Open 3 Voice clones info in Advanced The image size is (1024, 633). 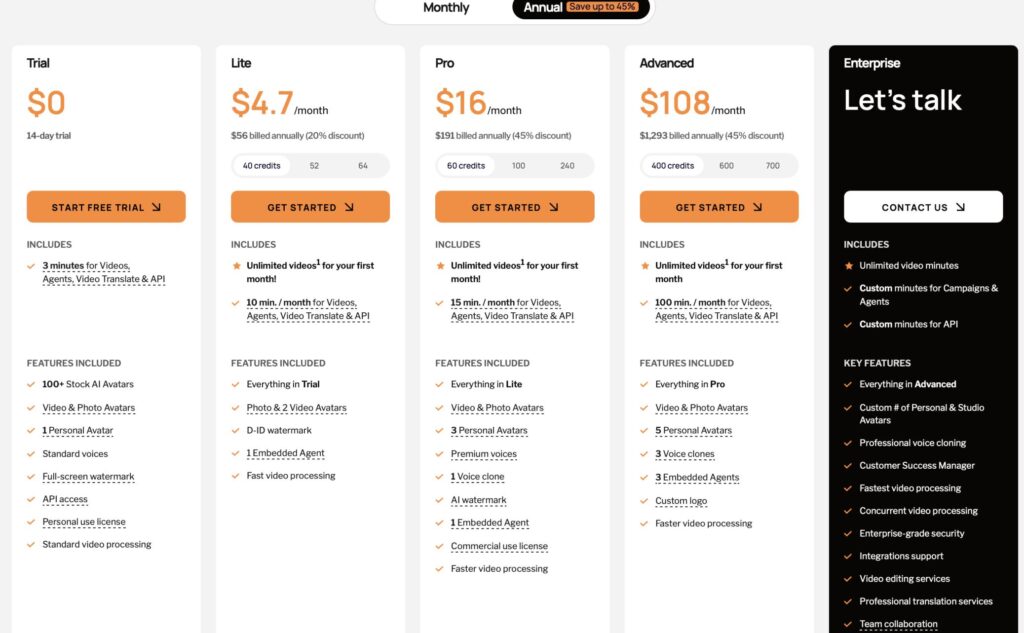click(684, 454)
